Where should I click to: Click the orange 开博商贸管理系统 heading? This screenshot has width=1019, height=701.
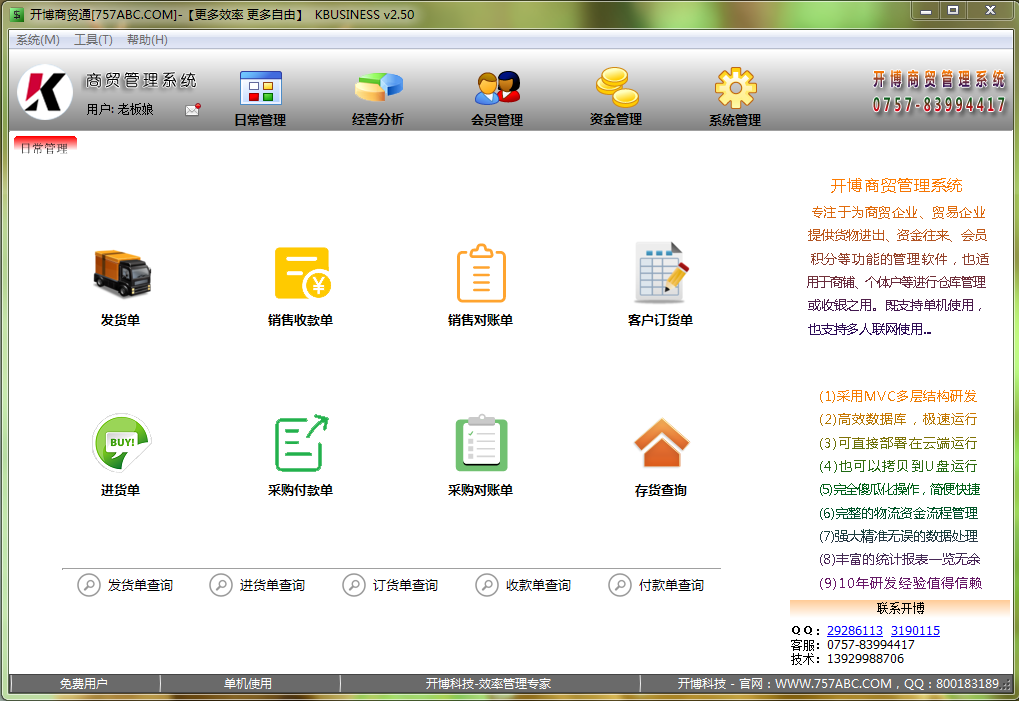coord(896,186)
